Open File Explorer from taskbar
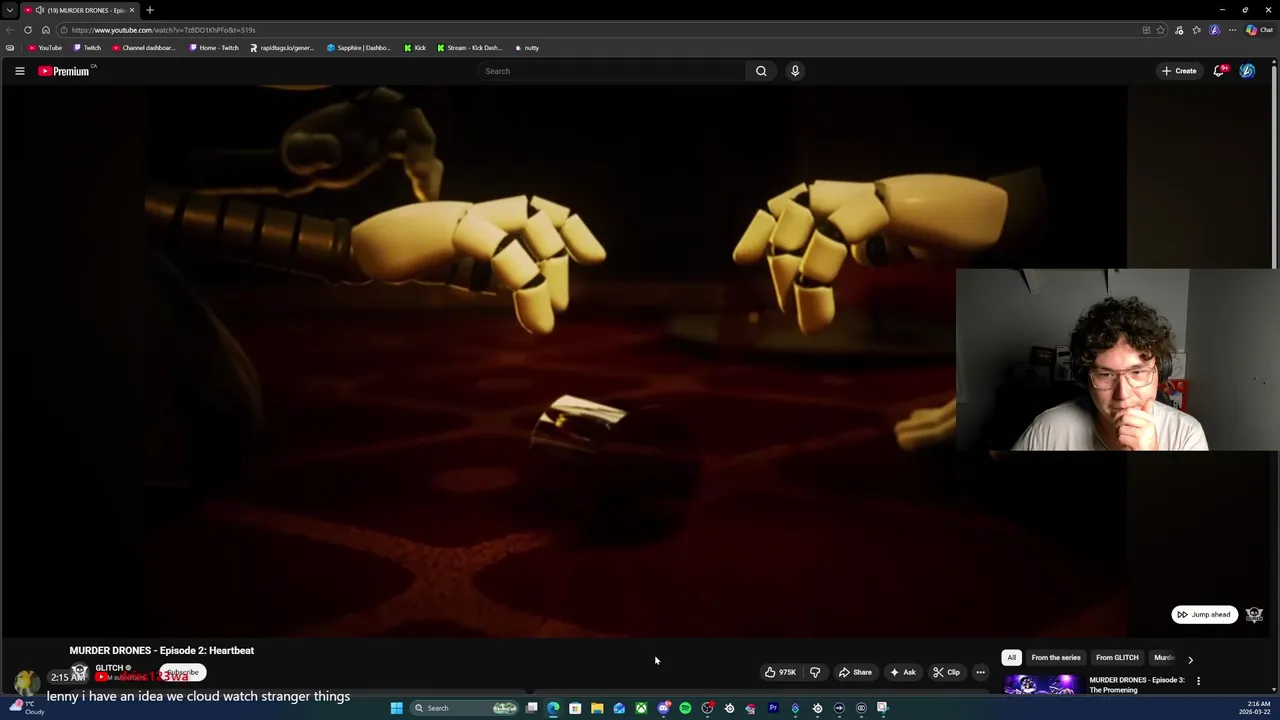This screenshot has width=1280, height=720. pos(597,708)
